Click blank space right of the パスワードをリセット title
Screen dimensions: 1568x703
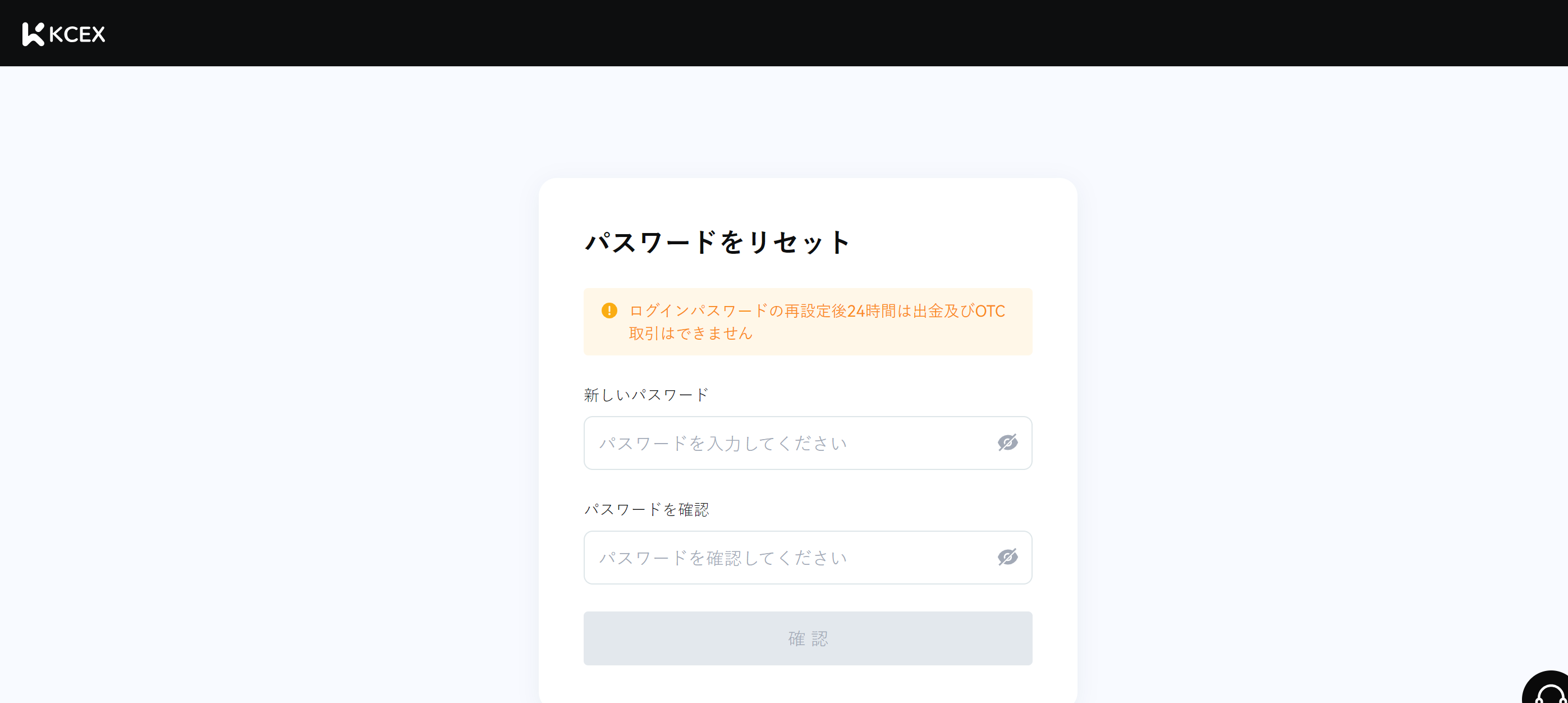pyautogui.click(x=950, y=242)
